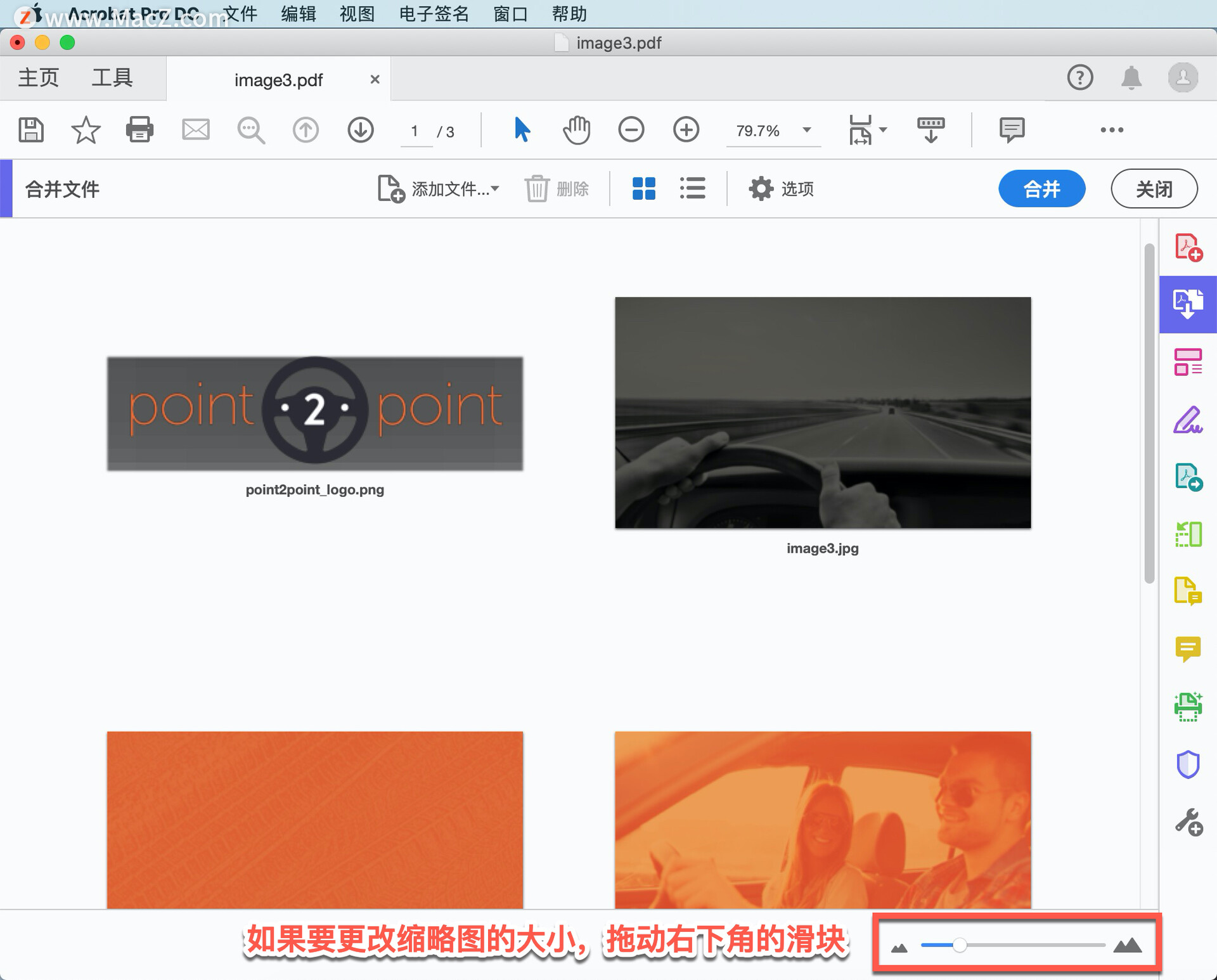This screenshot has width=1217, height=980.
Task: Click the Save file icon
Action: (30, 130)
